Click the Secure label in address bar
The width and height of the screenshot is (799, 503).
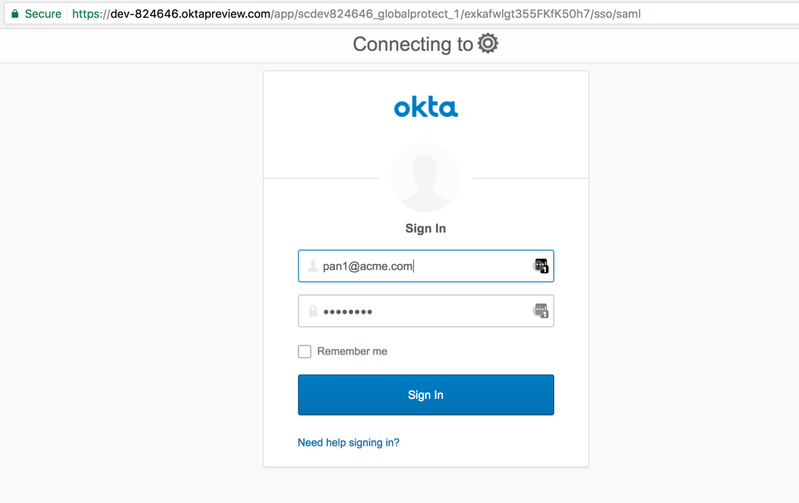pyautogui.click(x=43, y=14)
